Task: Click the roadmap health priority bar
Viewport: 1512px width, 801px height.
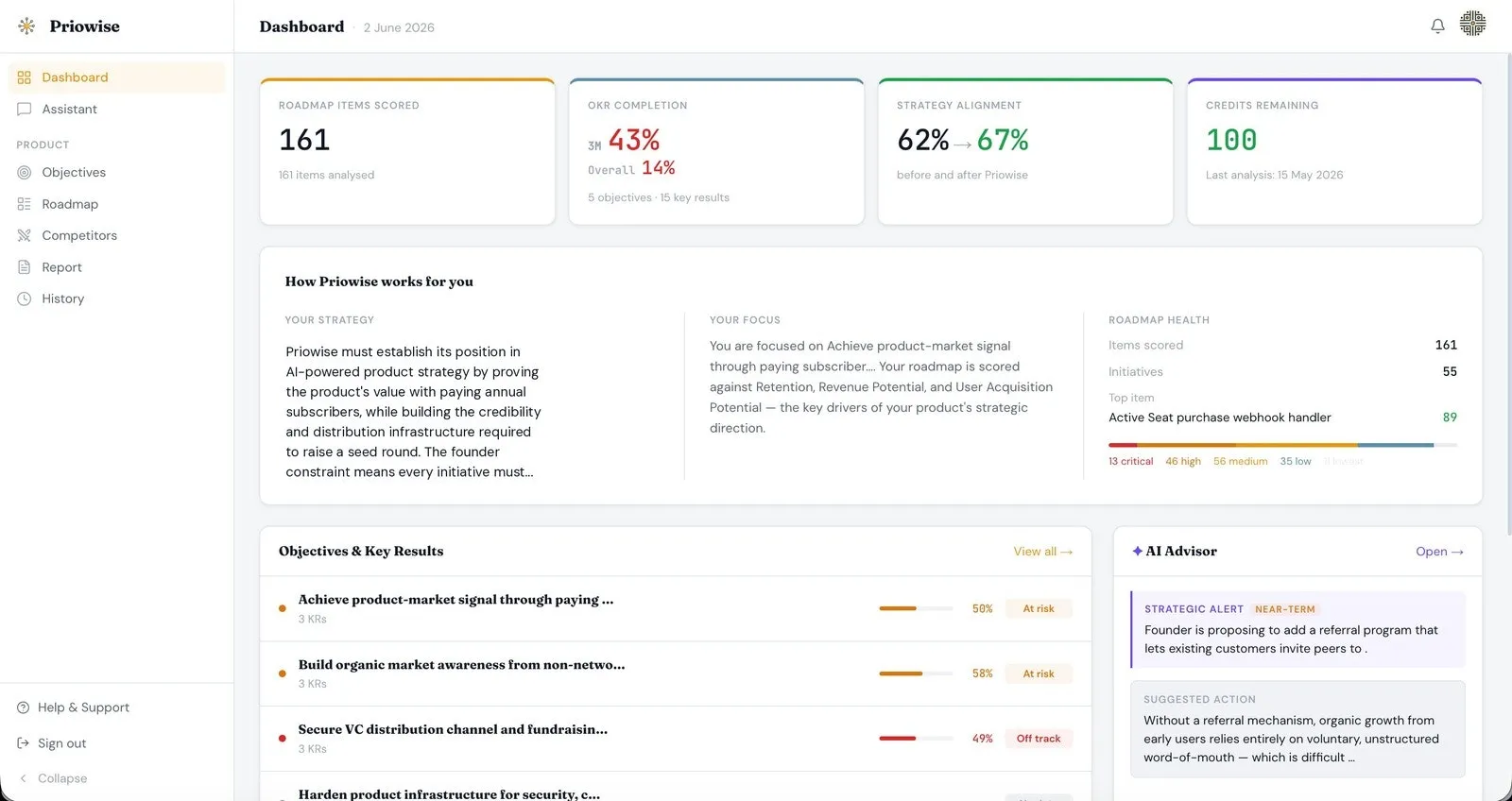Action: click(1282, 445)
